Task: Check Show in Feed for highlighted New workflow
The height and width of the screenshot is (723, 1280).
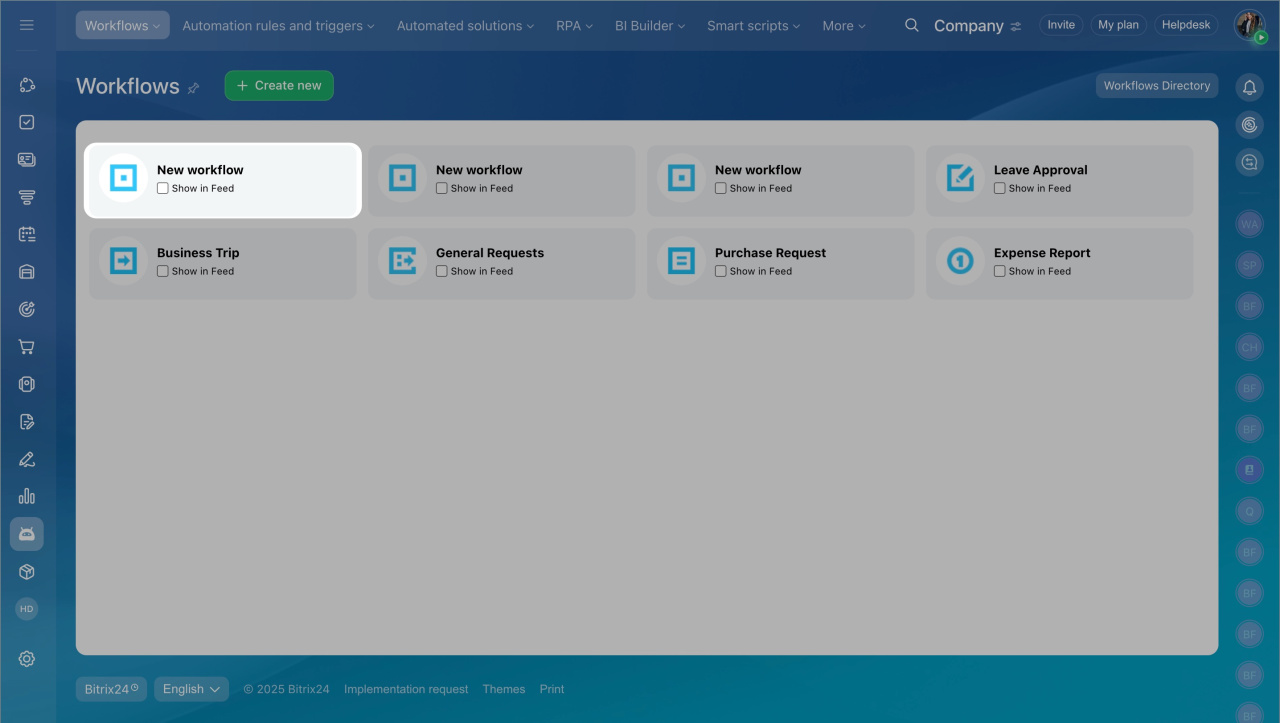Action: (163, 188)
